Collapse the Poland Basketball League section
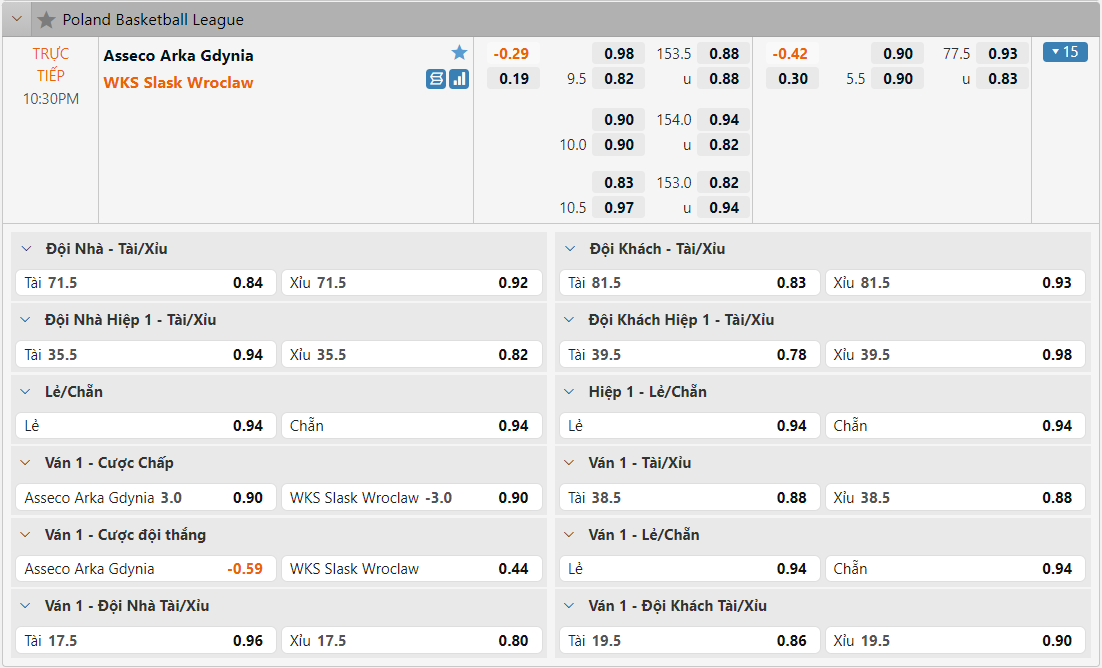Screen dimensions: 1102x668 (x=17, y=20)
